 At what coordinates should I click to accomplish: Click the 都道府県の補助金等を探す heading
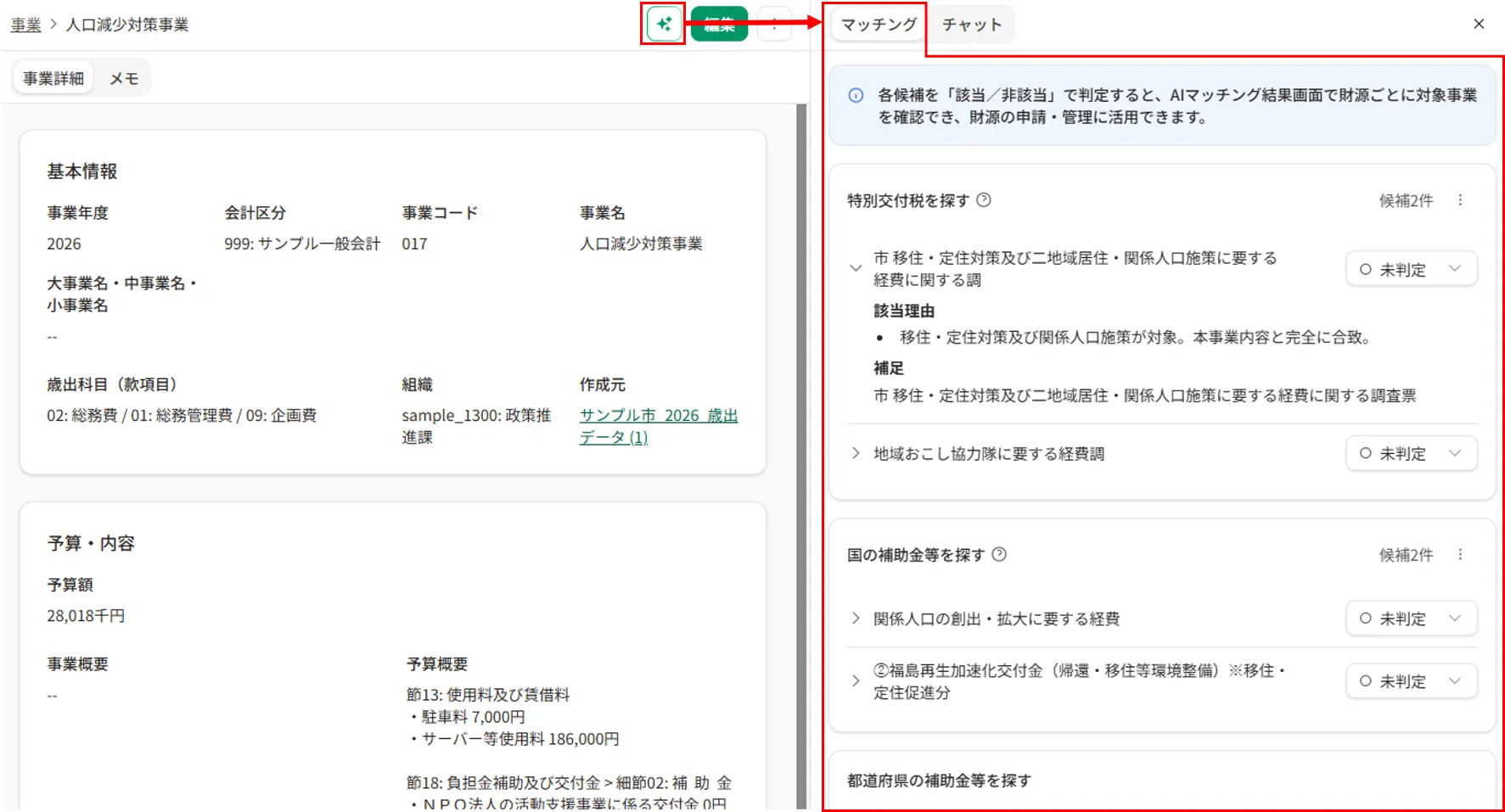pos(939,781)
